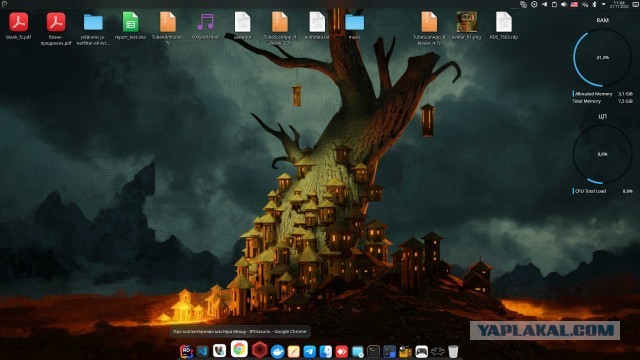Open the volume control in system tray

[564, 4]
